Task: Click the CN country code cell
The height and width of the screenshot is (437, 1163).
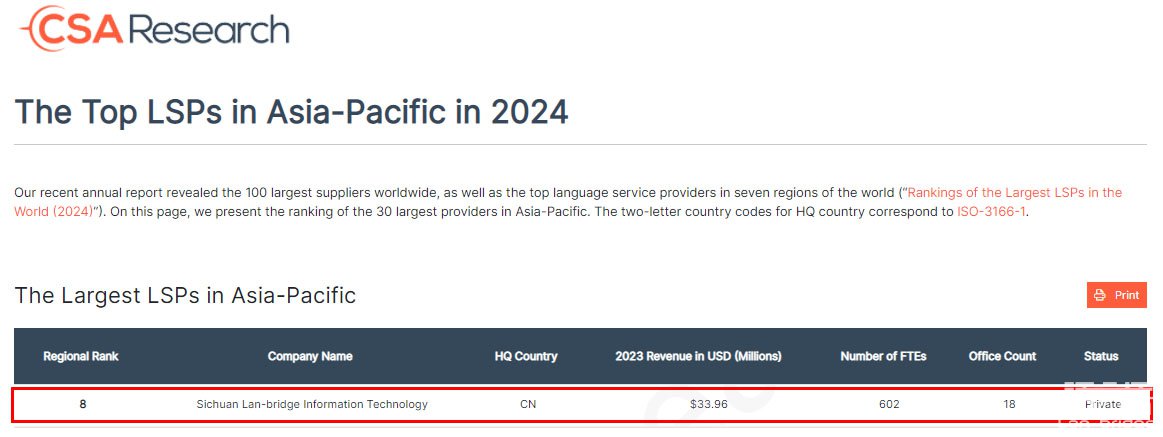Action: (x=528, y=404)
